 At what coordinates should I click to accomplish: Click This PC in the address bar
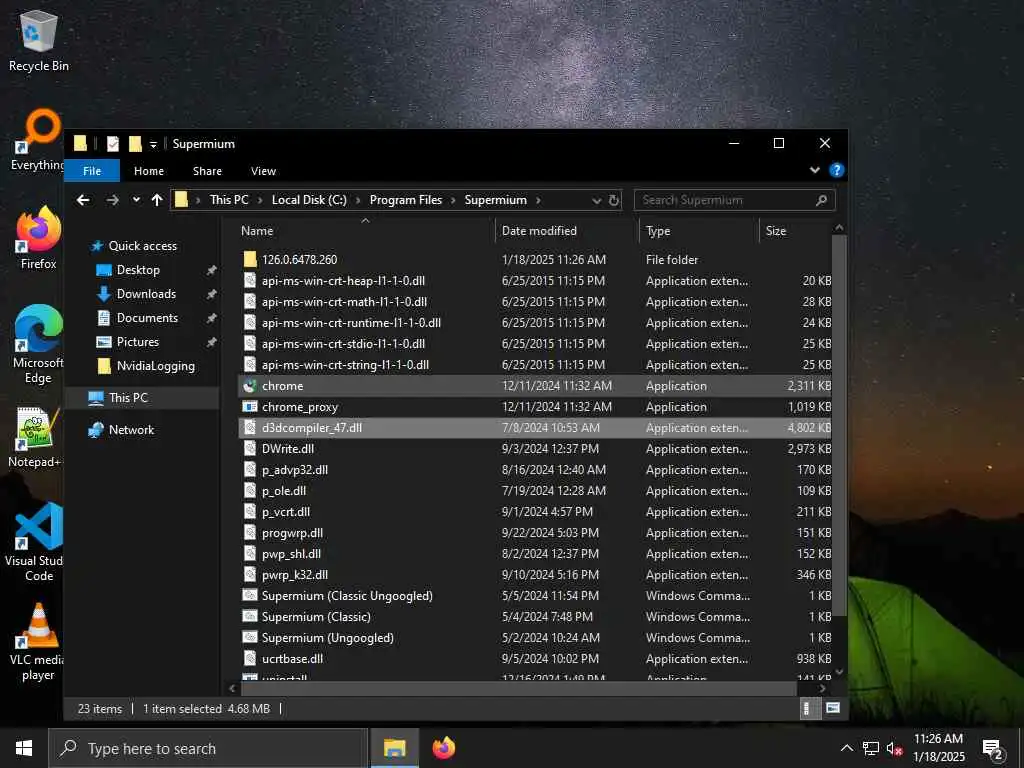pos(229,200)
